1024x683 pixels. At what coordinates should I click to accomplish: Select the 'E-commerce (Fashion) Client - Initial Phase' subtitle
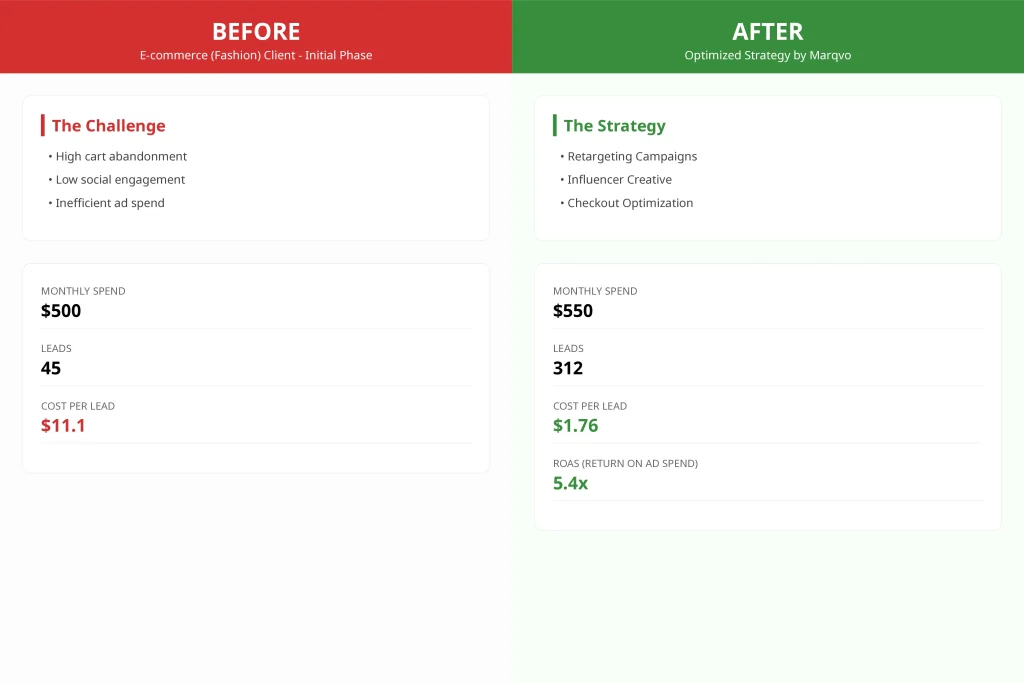coord(256,56)
